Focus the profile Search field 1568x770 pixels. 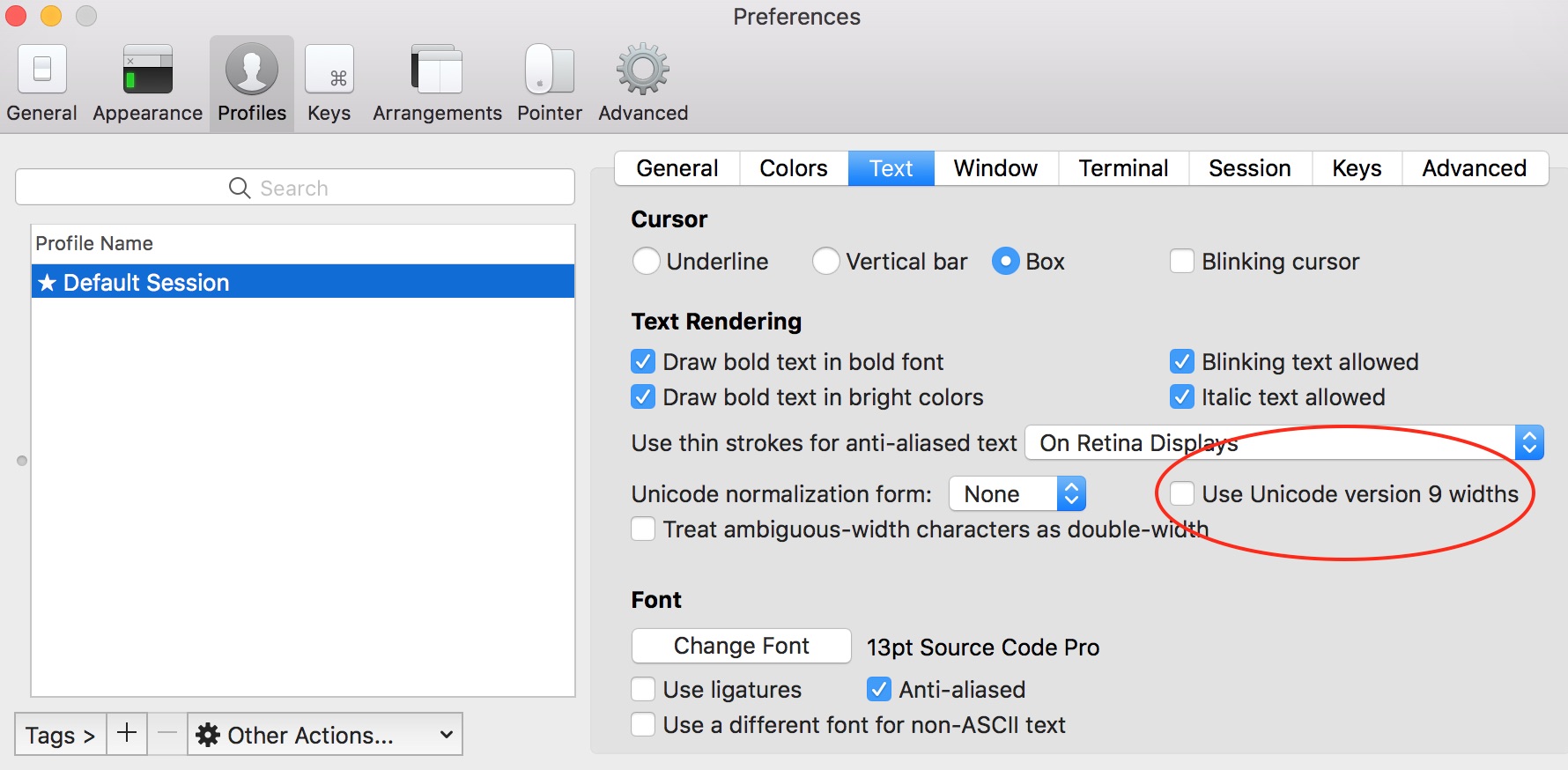coord(295,188)
